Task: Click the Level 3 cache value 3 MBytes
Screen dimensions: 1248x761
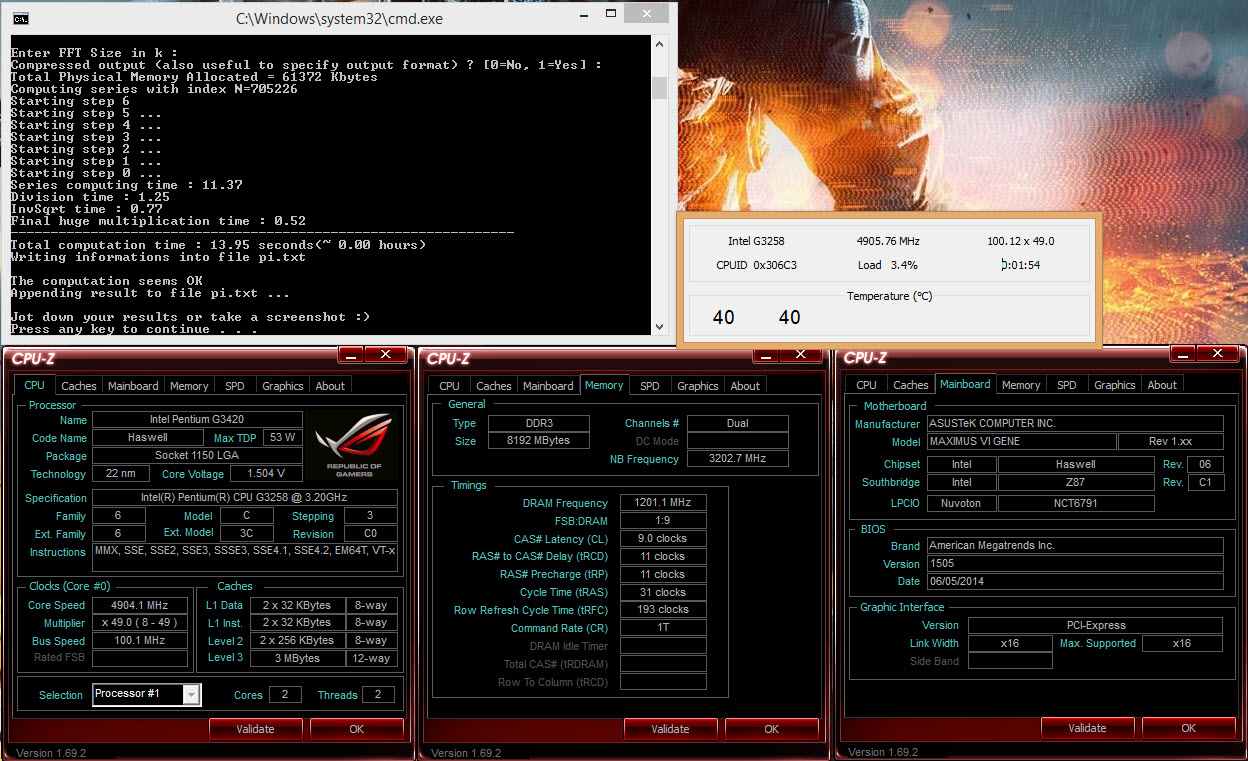Action: 298,659
